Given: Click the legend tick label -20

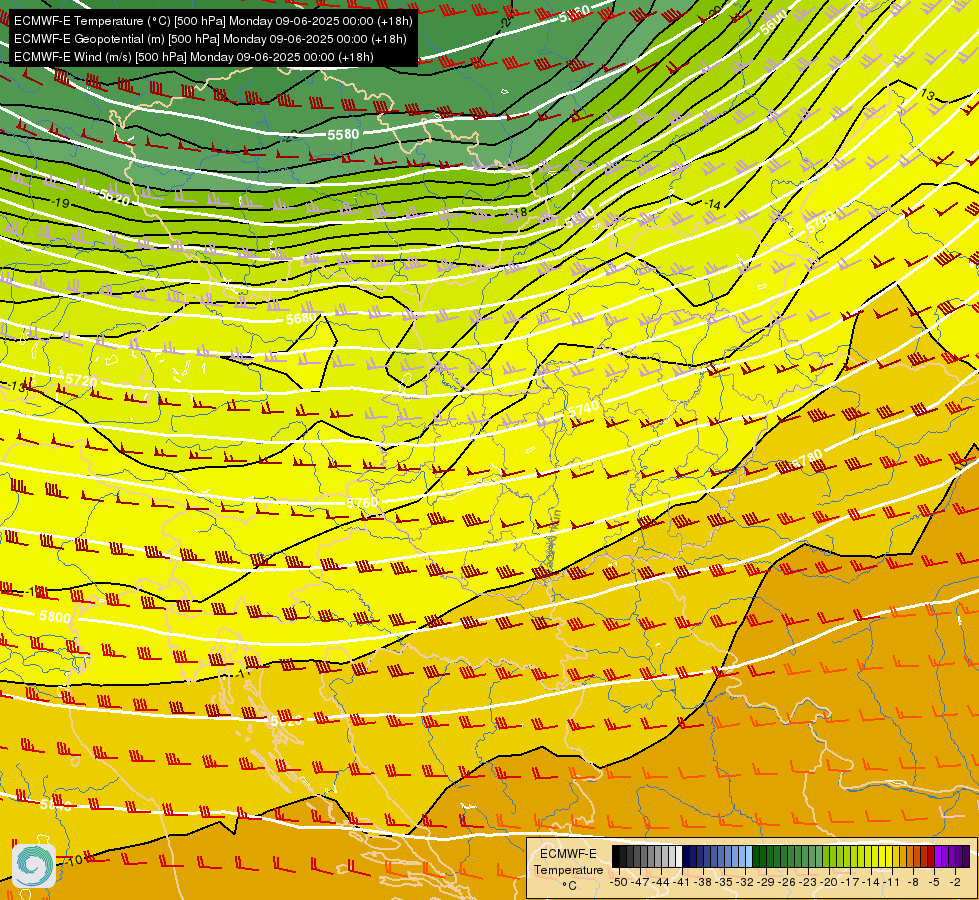Looking at the screenshot, I should [830, 882].
